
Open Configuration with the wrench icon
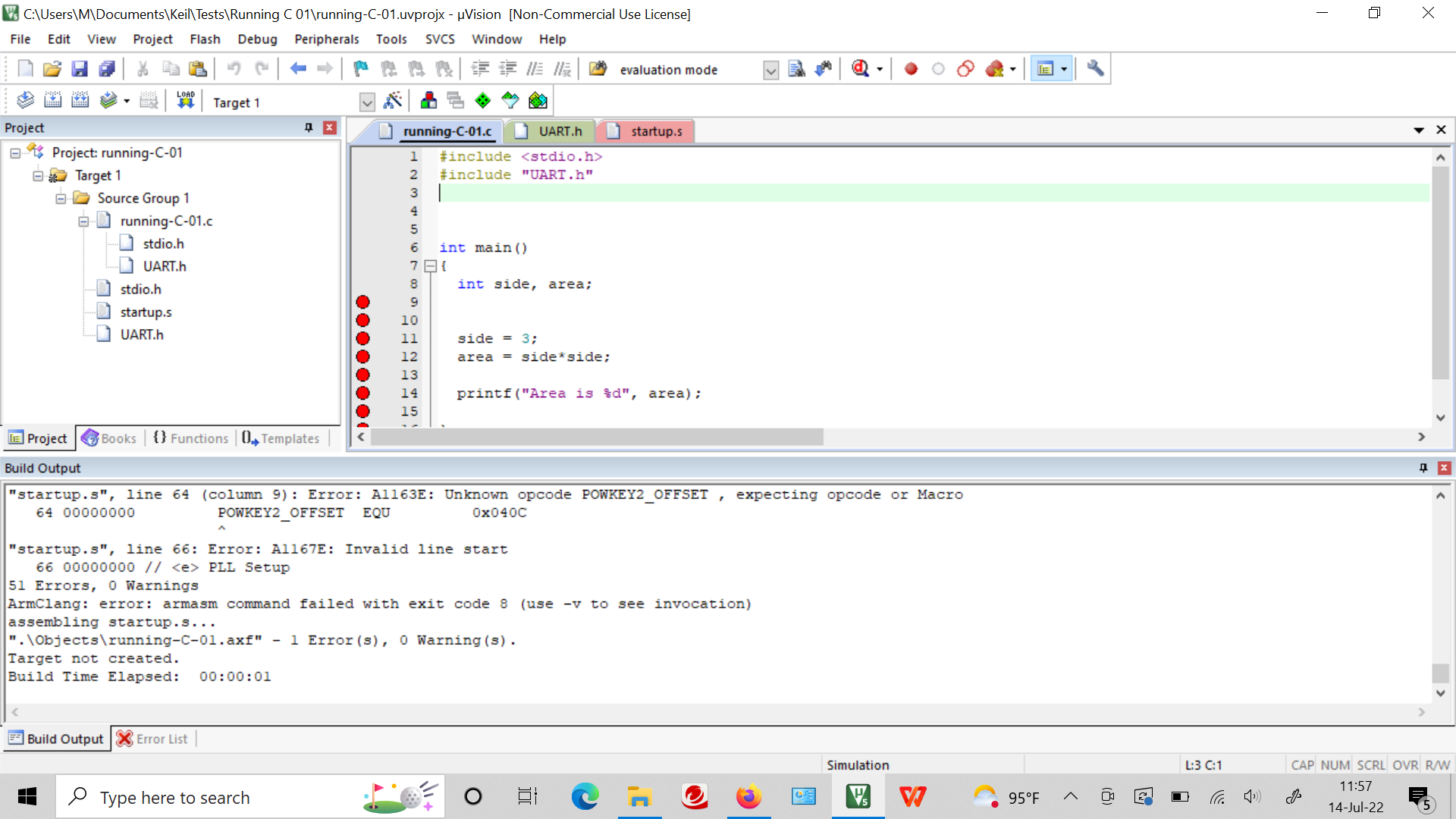tap(1095, 69)
